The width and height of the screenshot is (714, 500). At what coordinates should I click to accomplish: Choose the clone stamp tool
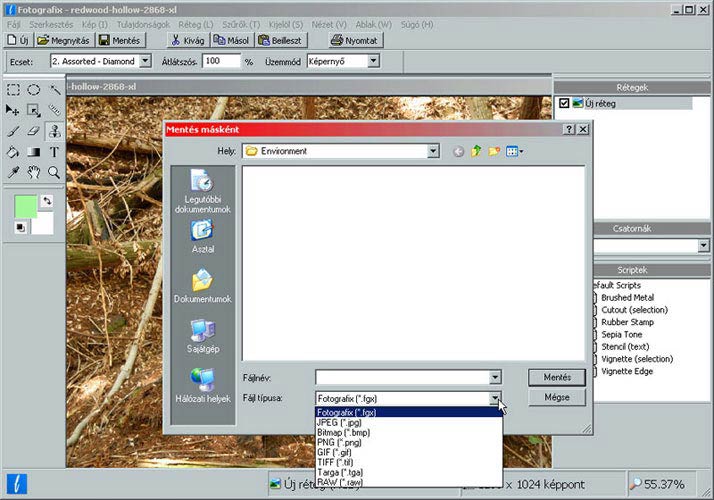(x=54, y=131)
